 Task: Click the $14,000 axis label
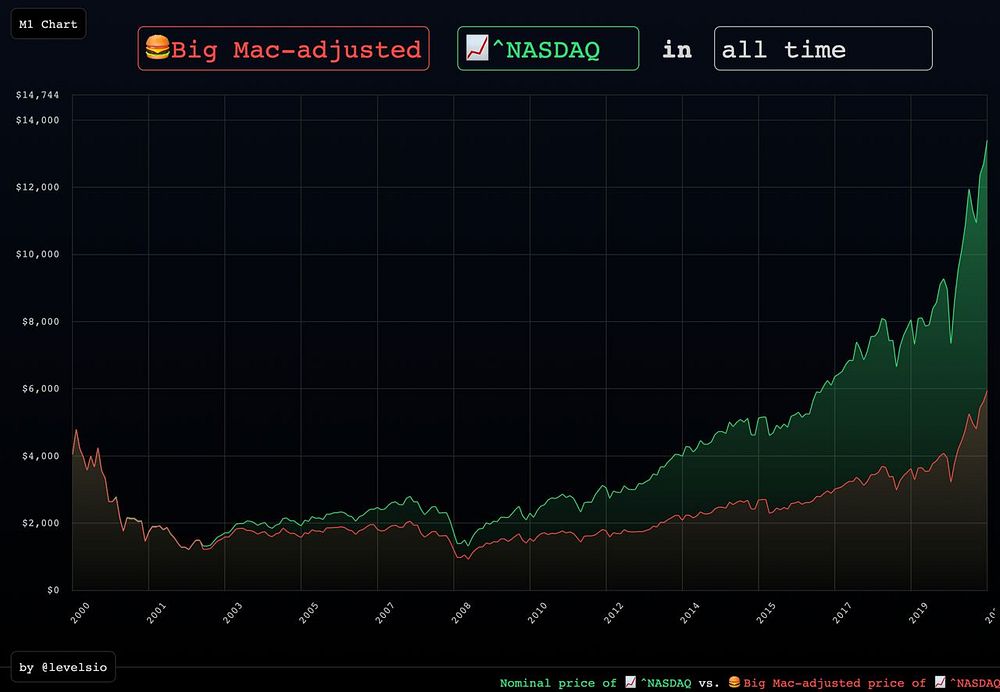(x=38, y=120)
